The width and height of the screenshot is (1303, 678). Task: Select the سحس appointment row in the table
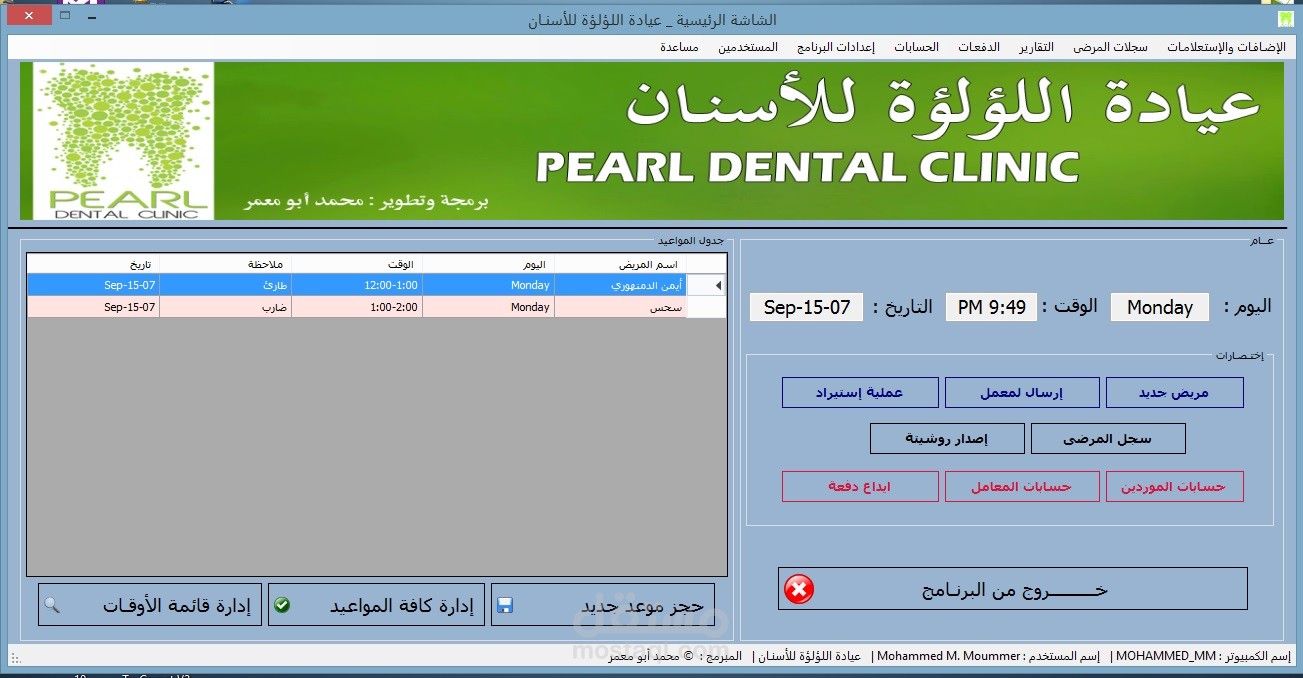pos(400,306)
